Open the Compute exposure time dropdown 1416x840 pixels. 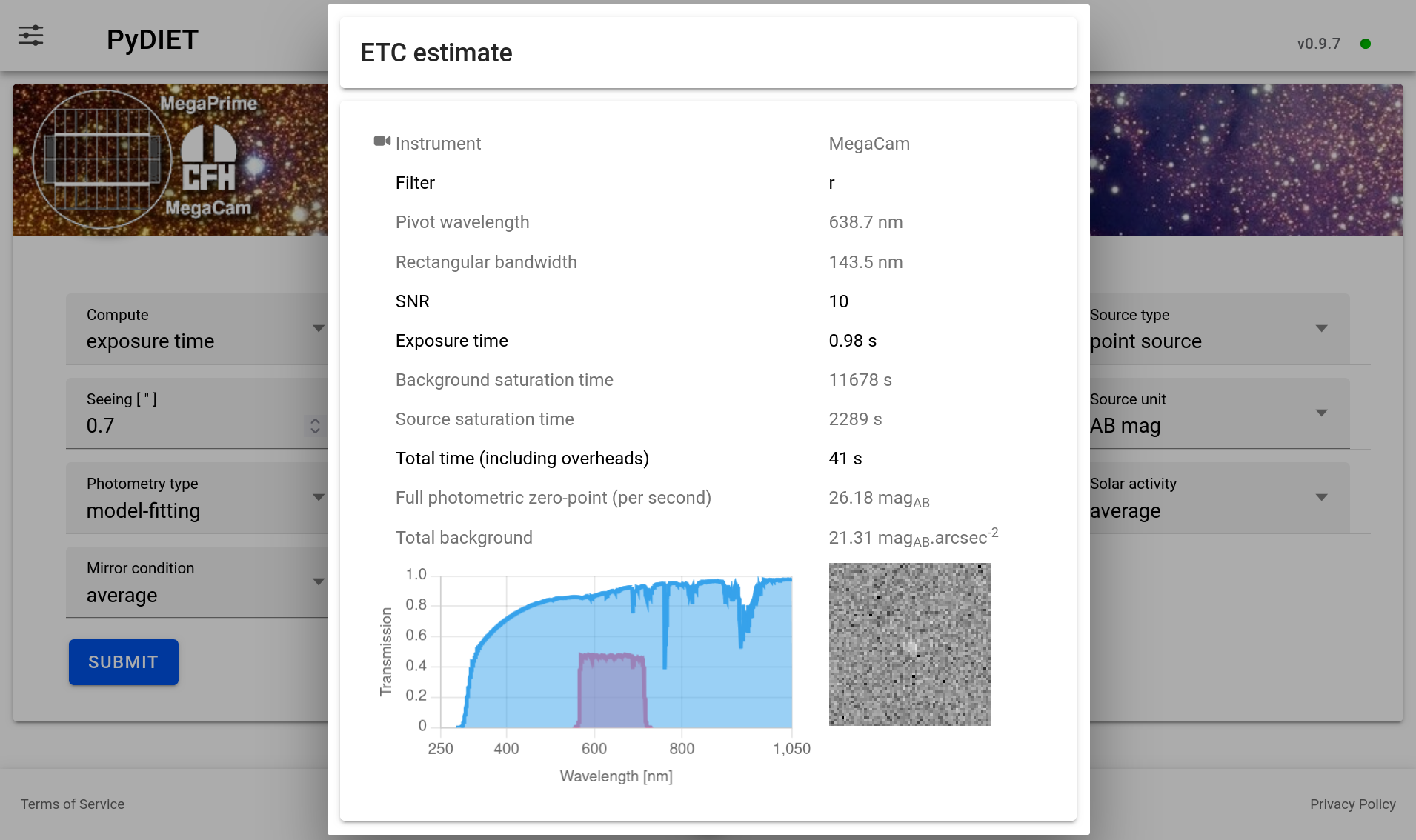tap(196, 329)
